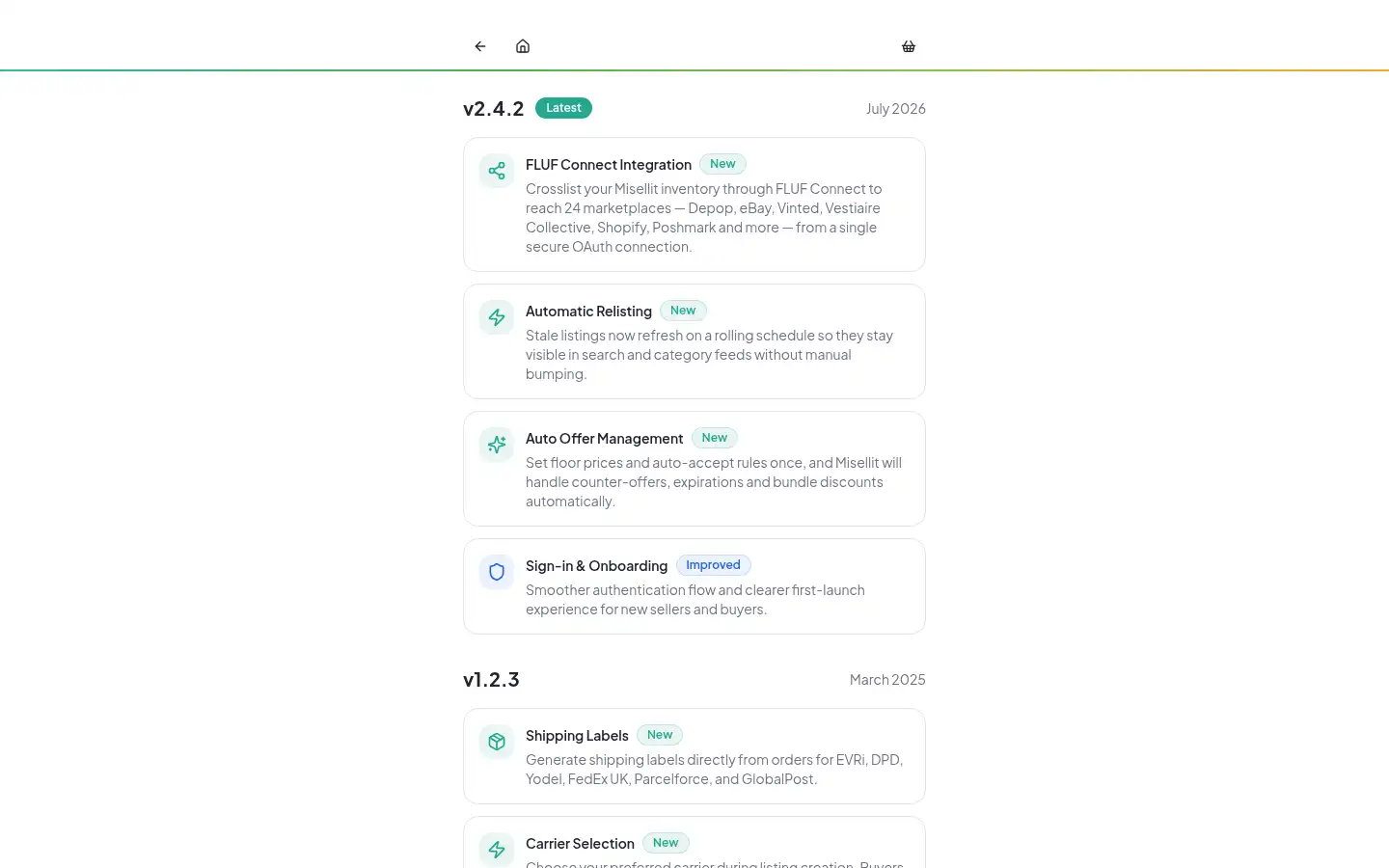This screenshot has width=1389, height=868.
Task: Click New badge beside Automatic Relisting
Action: point(683,311)
